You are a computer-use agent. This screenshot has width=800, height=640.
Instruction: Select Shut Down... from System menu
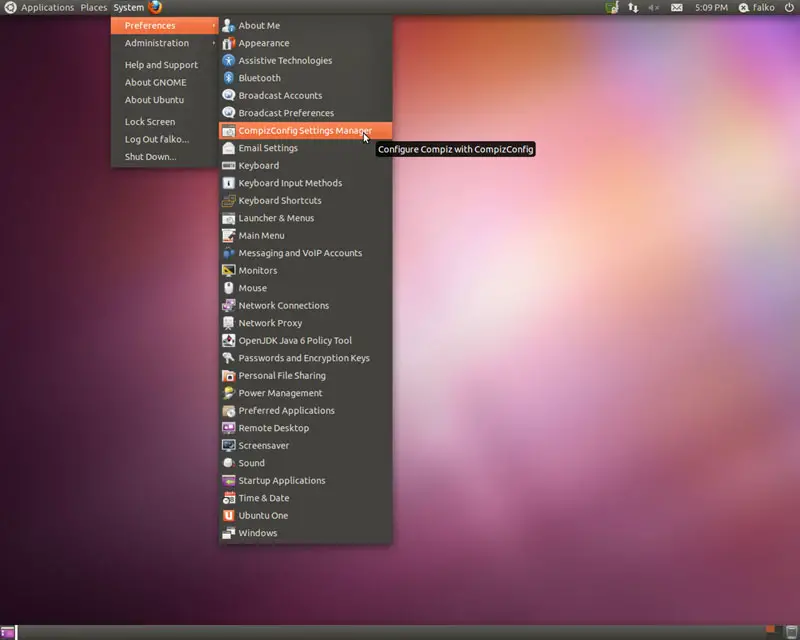tap(165, 157)
